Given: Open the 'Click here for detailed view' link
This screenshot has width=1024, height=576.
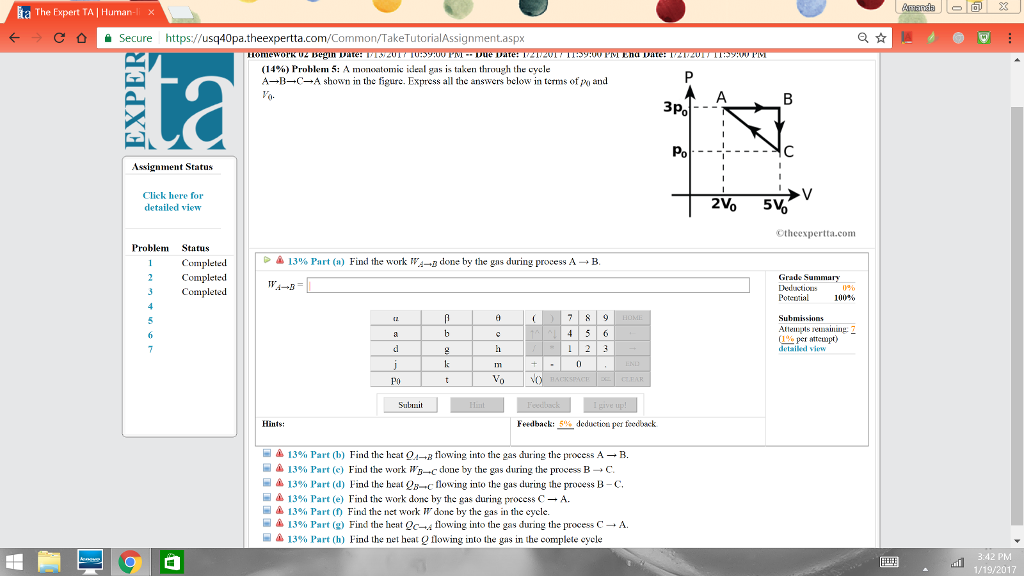Looking at the screenshot, I should coord(172,201).
